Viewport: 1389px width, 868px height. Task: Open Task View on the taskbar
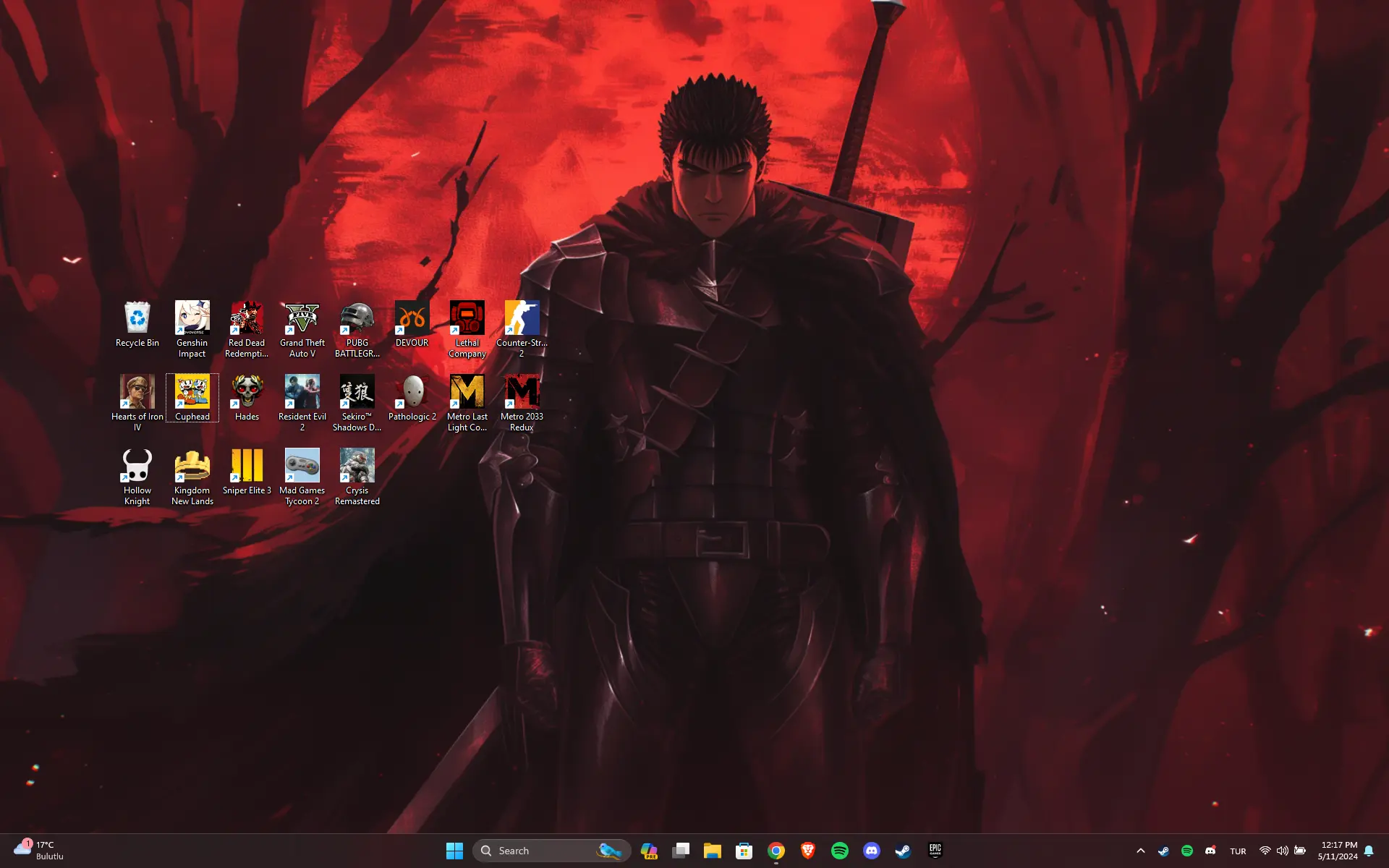point(681,851)
